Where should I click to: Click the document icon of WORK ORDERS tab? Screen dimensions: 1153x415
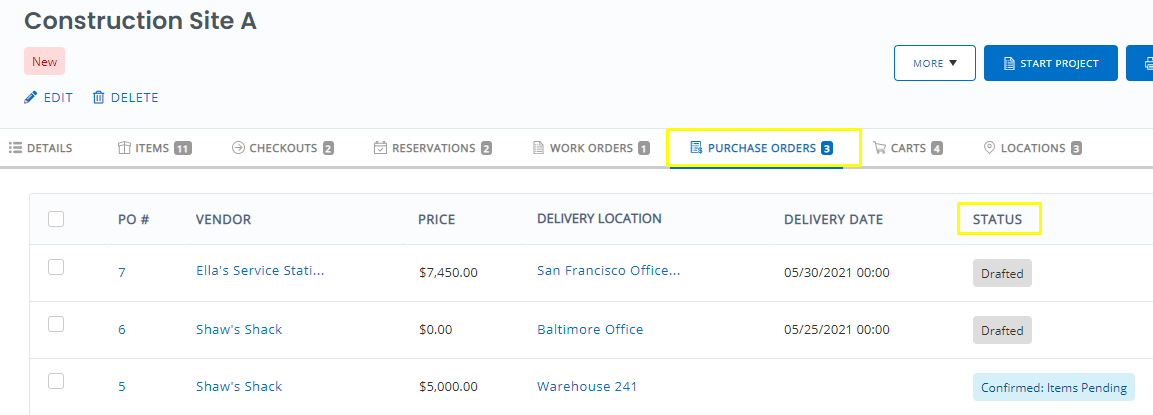538,148
